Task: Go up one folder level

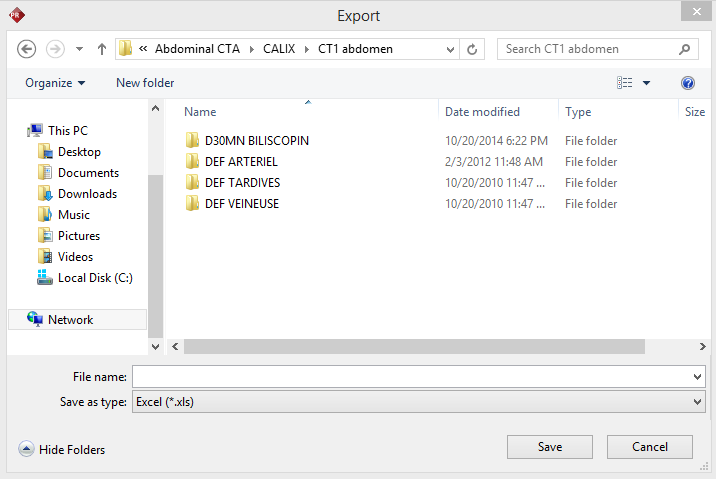Action: (102, 49)
